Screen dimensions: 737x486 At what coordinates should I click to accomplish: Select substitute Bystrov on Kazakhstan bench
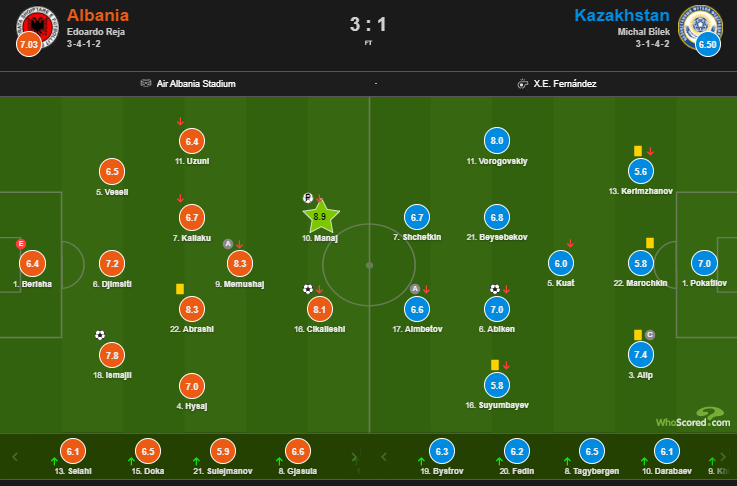(441, 451)
